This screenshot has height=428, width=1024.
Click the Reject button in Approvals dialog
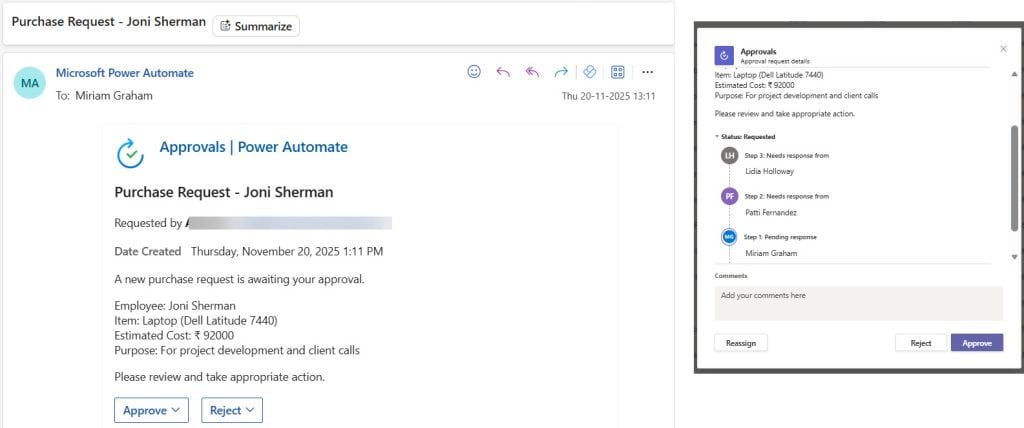click(x=921, y=343)
